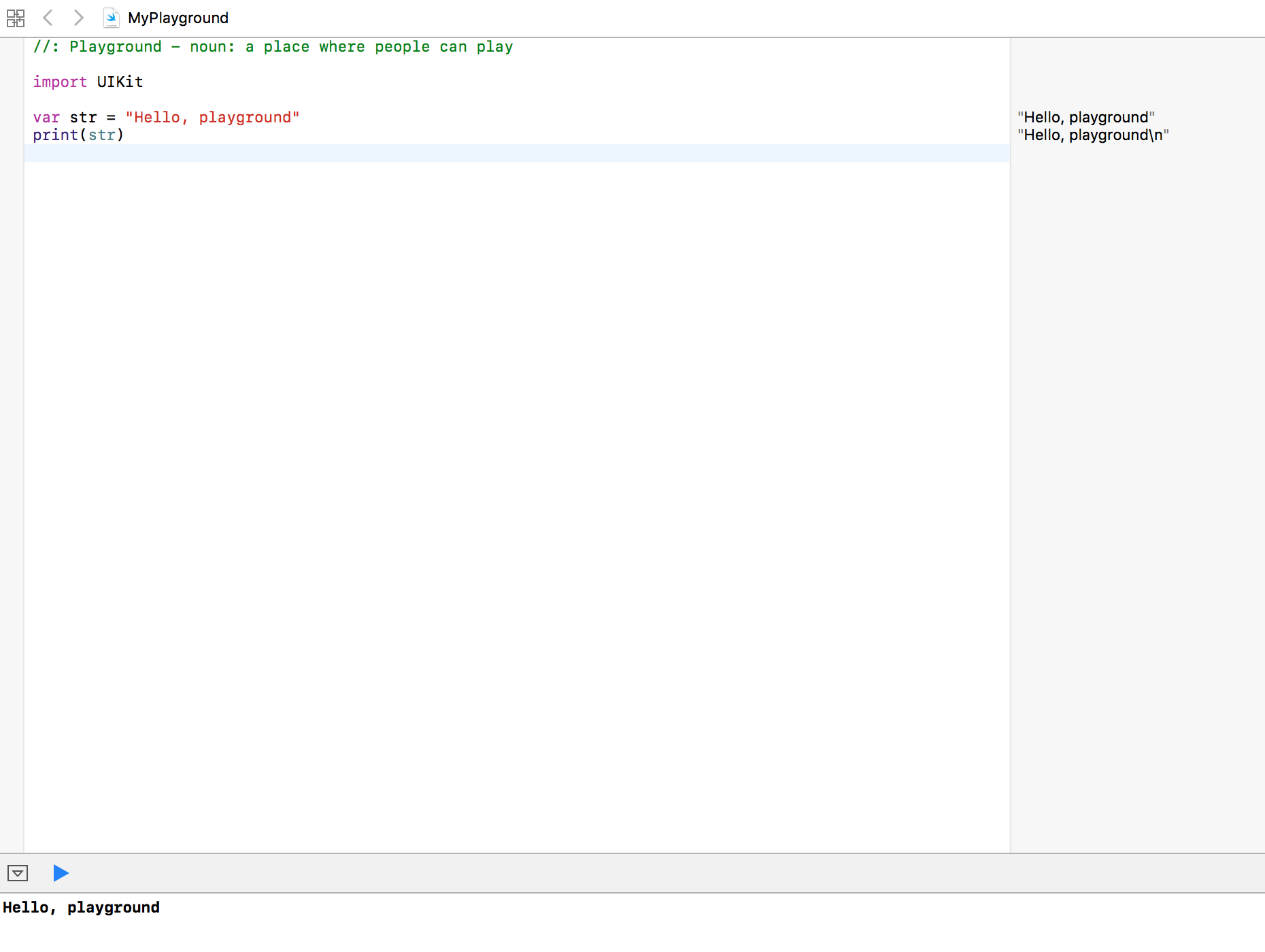Click the green Playground comment line

coord(273,47)
